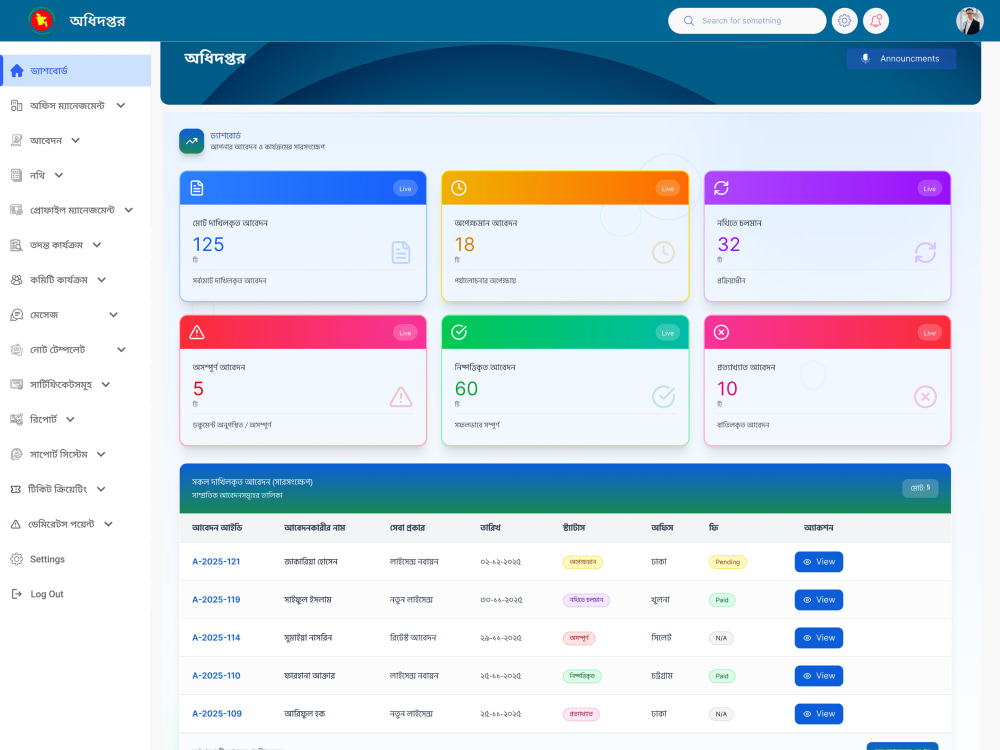
Task: Click the আবেদন আইডি column header
Action: tap(217, 527)
